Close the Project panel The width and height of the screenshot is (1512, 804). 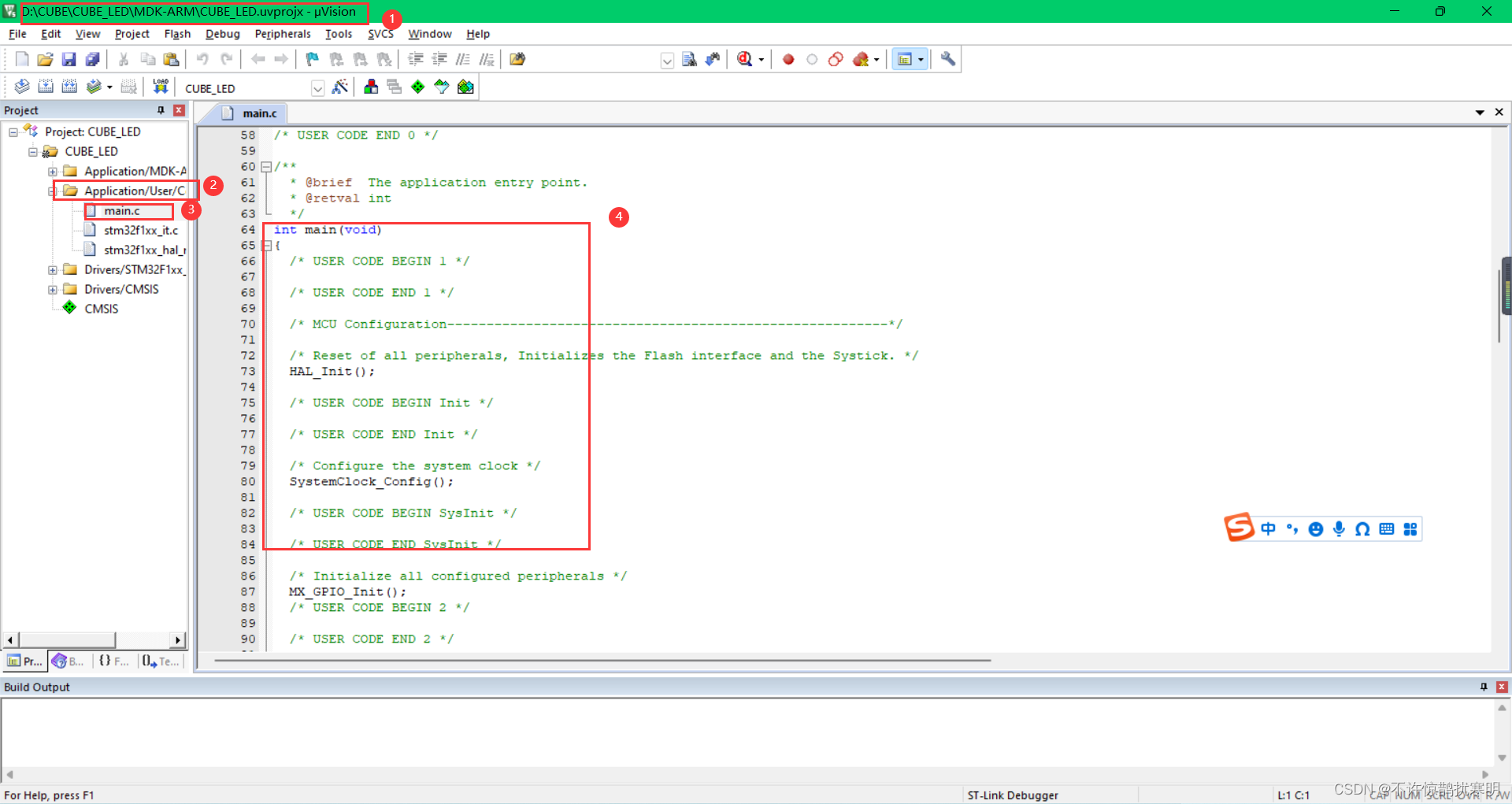pos(179,110)
